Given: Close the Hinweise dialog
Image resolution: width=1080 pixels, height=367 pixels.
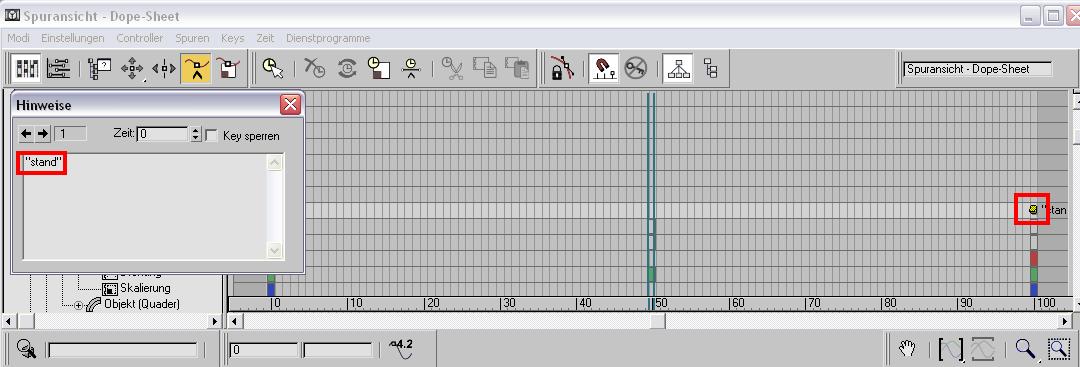Looking at the screenshot, I should (x=291, y=105).
